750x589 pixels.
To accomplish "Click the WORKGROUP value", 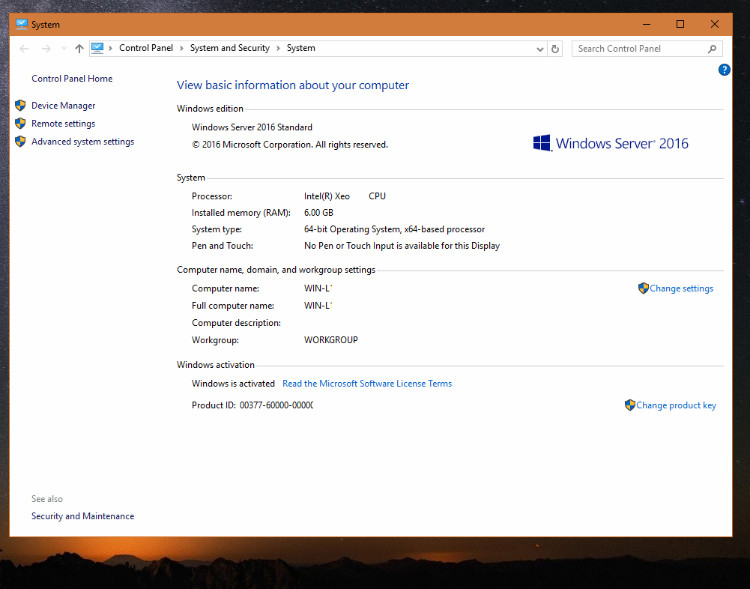I will (x=331, y=340).
